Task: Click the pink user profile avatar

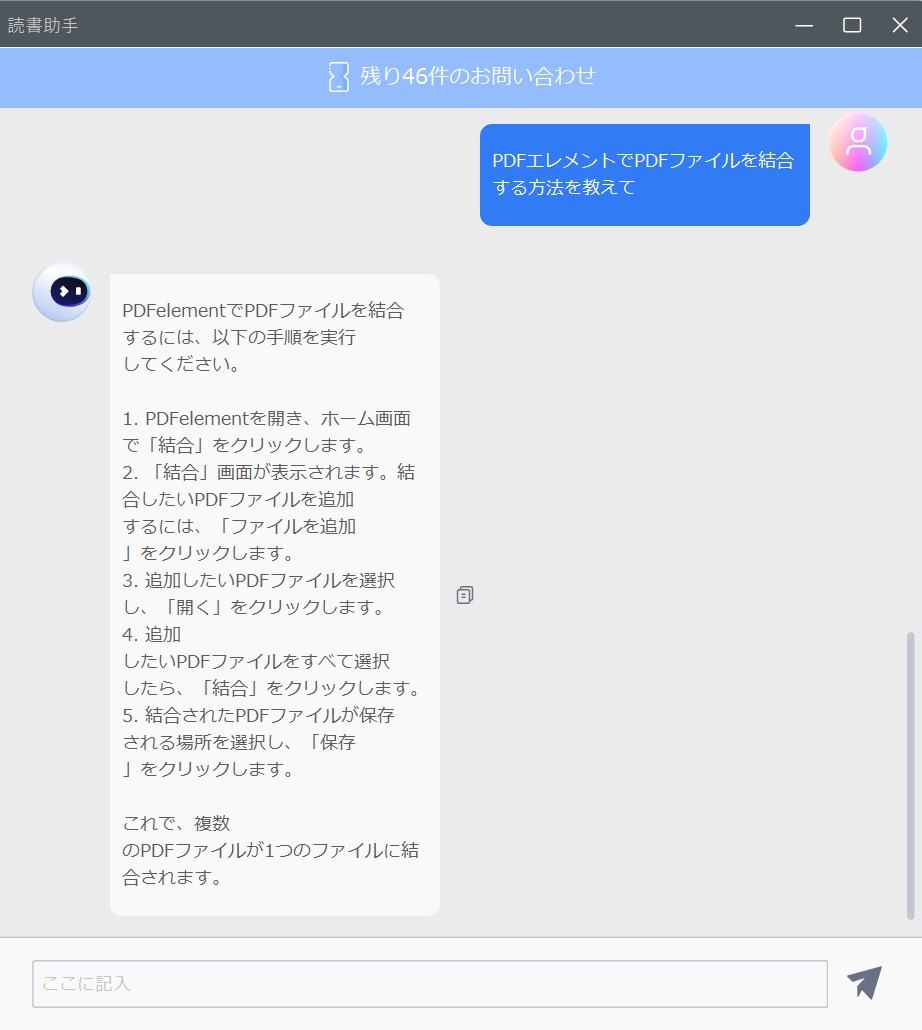Action: tap(858, 143)
